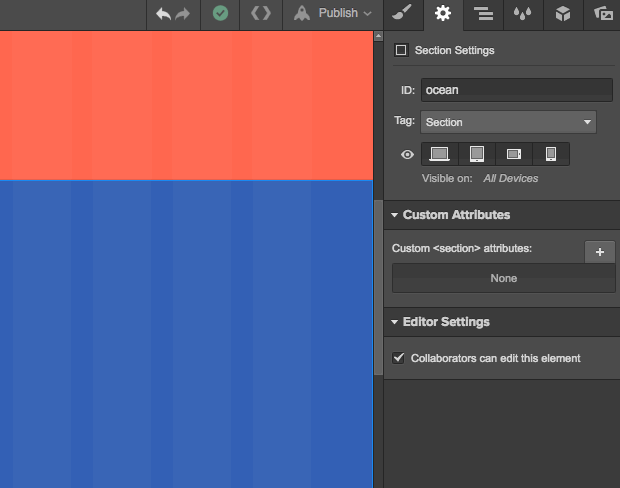Viewport: 620px width, 488px height.
Task: Open the Asset Manager images icon
Action: 603,14
